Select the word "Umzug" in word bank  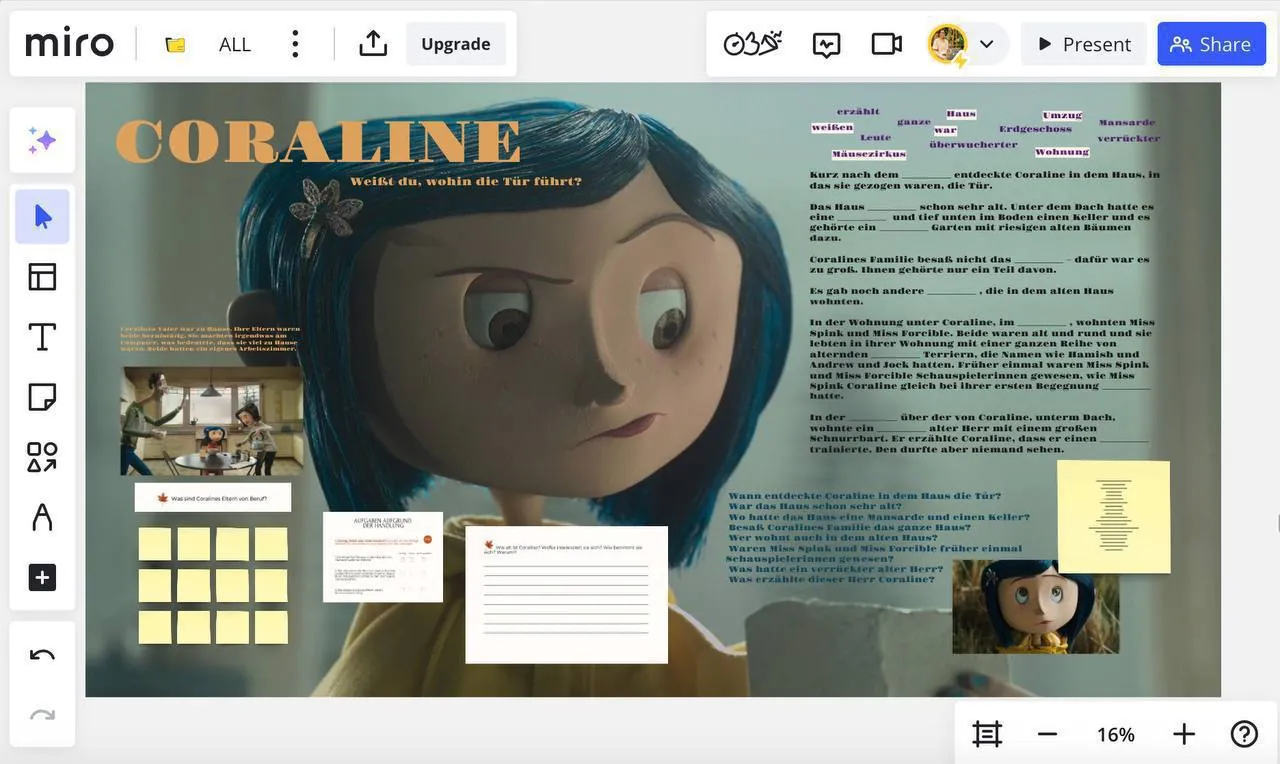pyautogui.click(x=1062, y=115)
